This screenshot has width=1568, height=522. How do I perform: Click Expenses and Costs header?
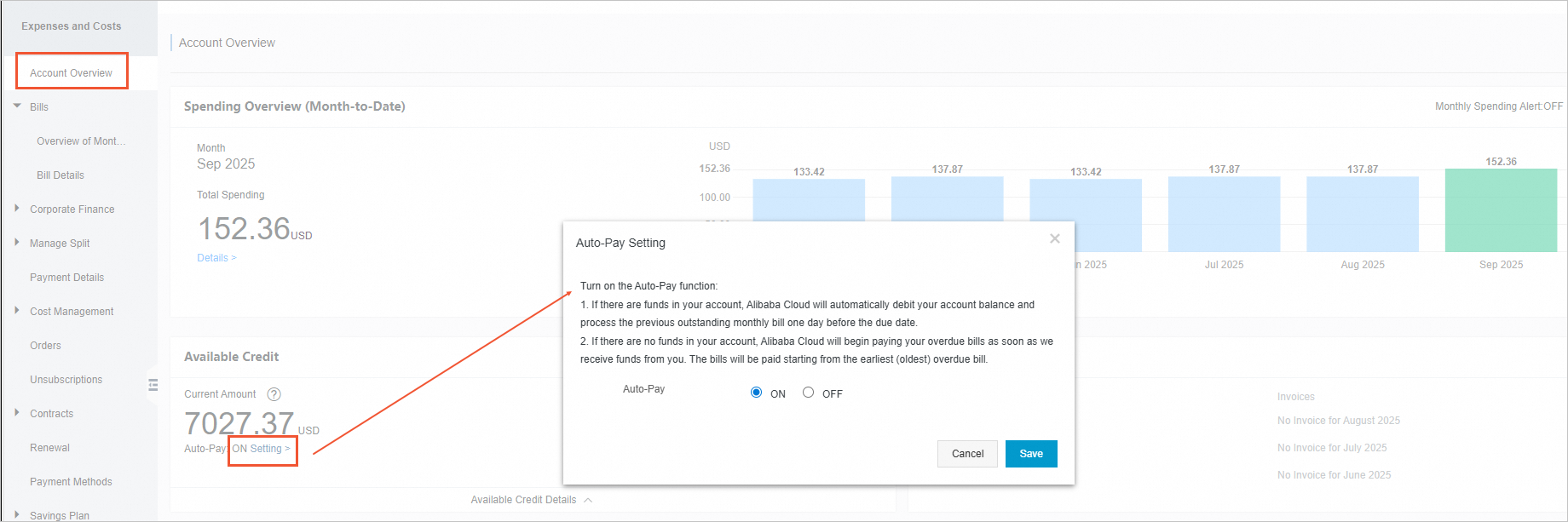[x=72, y=26]
